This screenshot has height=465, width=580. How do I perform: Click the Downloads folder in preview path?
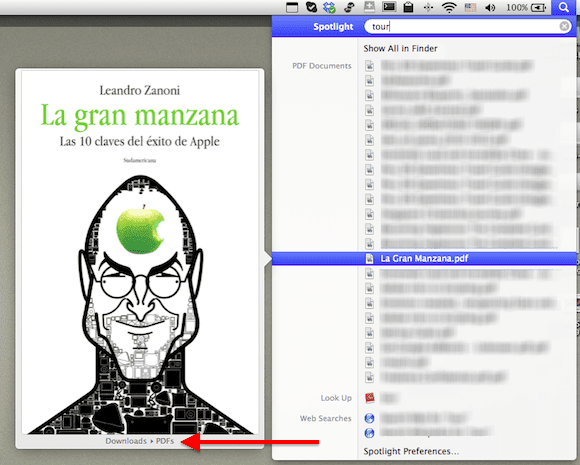coord(126,441)
